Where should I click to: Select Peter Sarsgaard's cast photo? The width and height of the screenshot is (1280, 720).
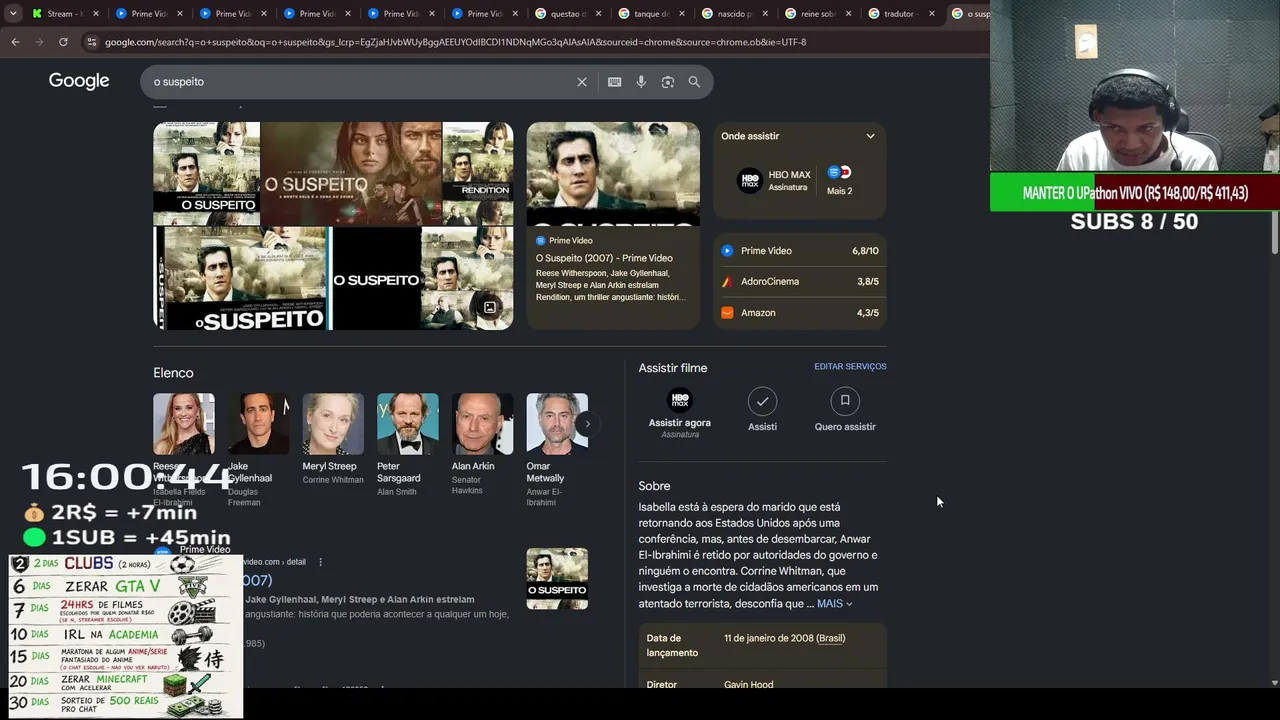click(x=408, y=424)
